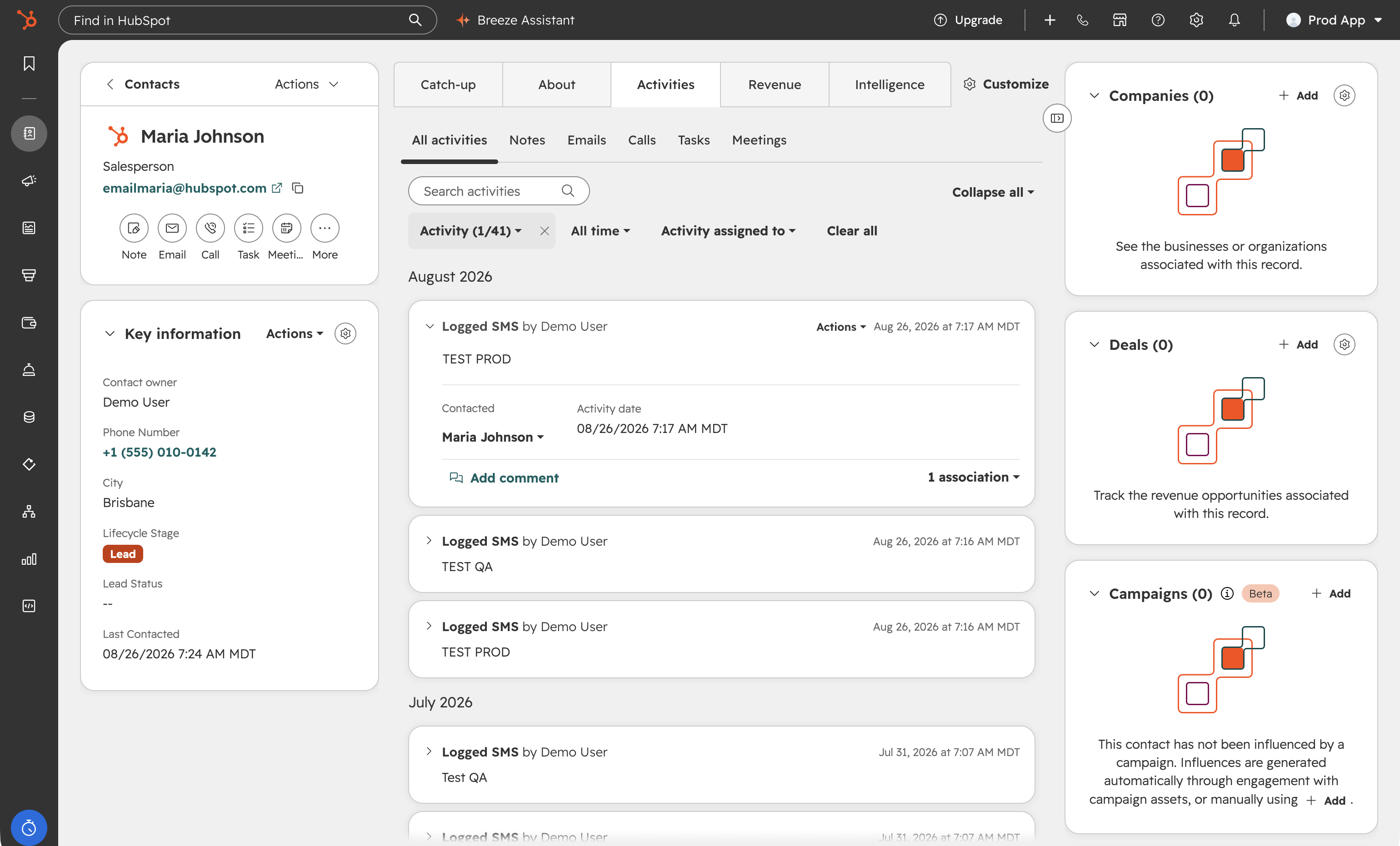The image size is (1400, 846).
Task: Open Key information settings gear
Action: click(345, 334)
